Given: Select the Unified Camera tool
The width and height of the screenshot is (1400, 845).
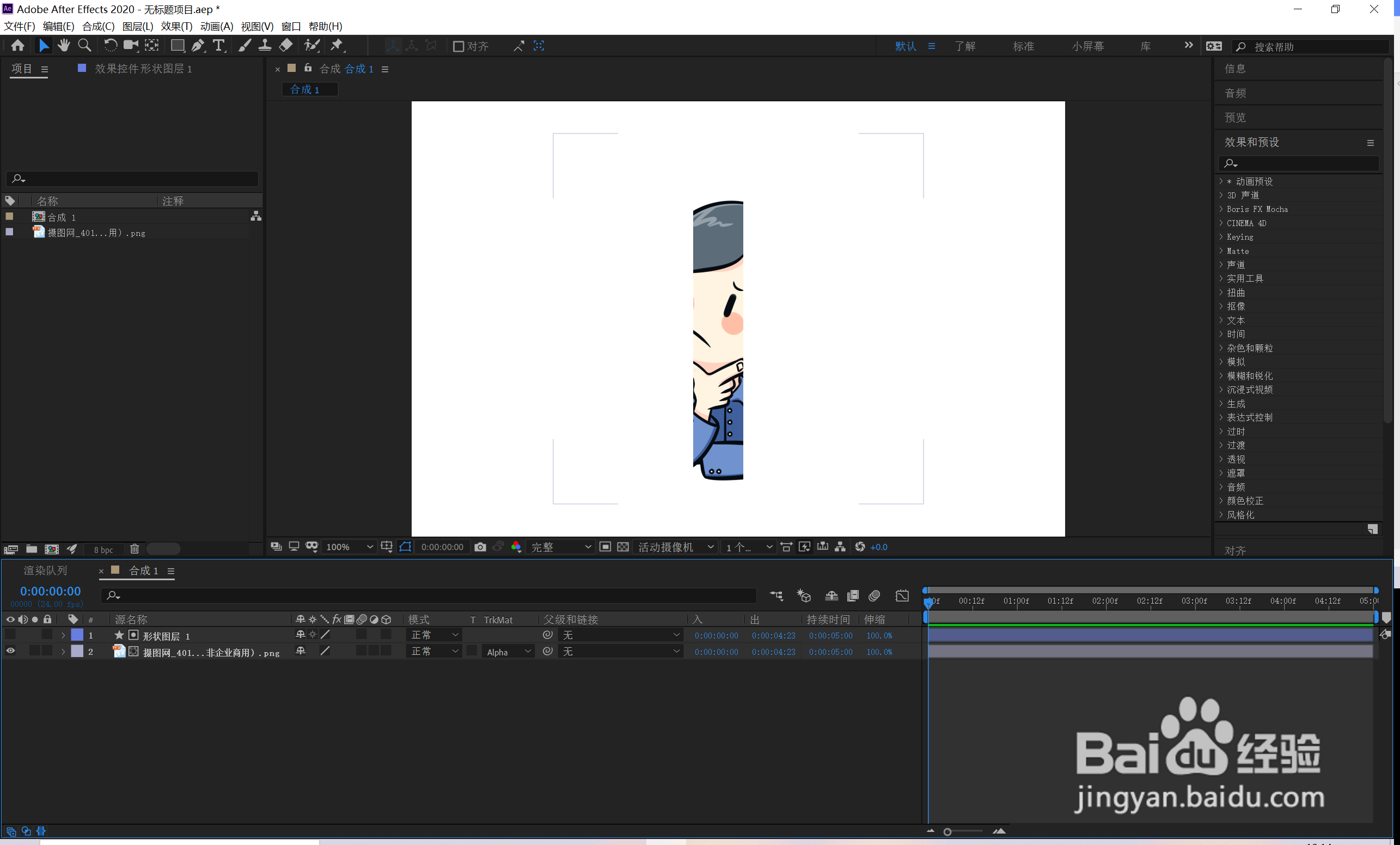Looking at the screenshot, I should click(x=131, y=45).
